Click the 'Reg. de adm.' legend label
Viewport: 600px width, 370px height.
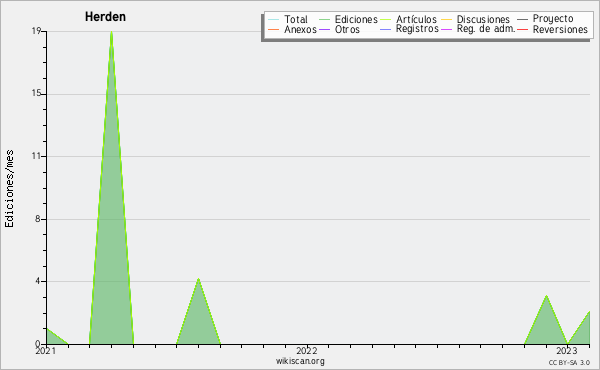point(486,29)
